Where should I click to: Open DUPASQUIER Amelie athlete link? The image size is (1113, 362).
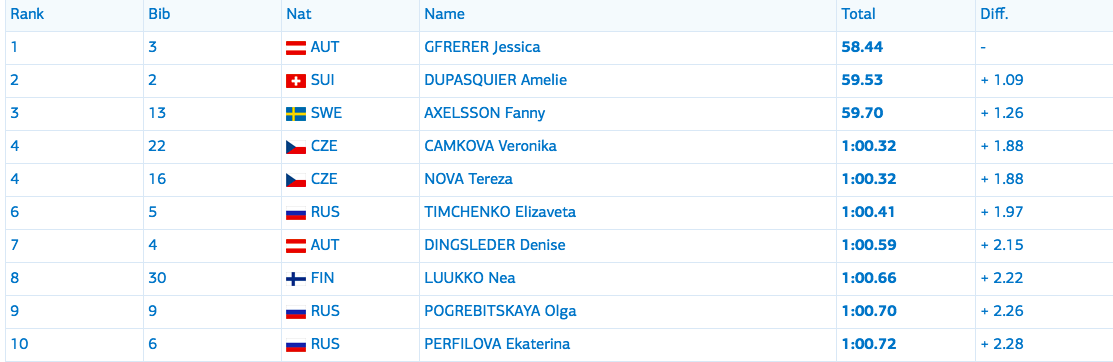click(495, 80)
